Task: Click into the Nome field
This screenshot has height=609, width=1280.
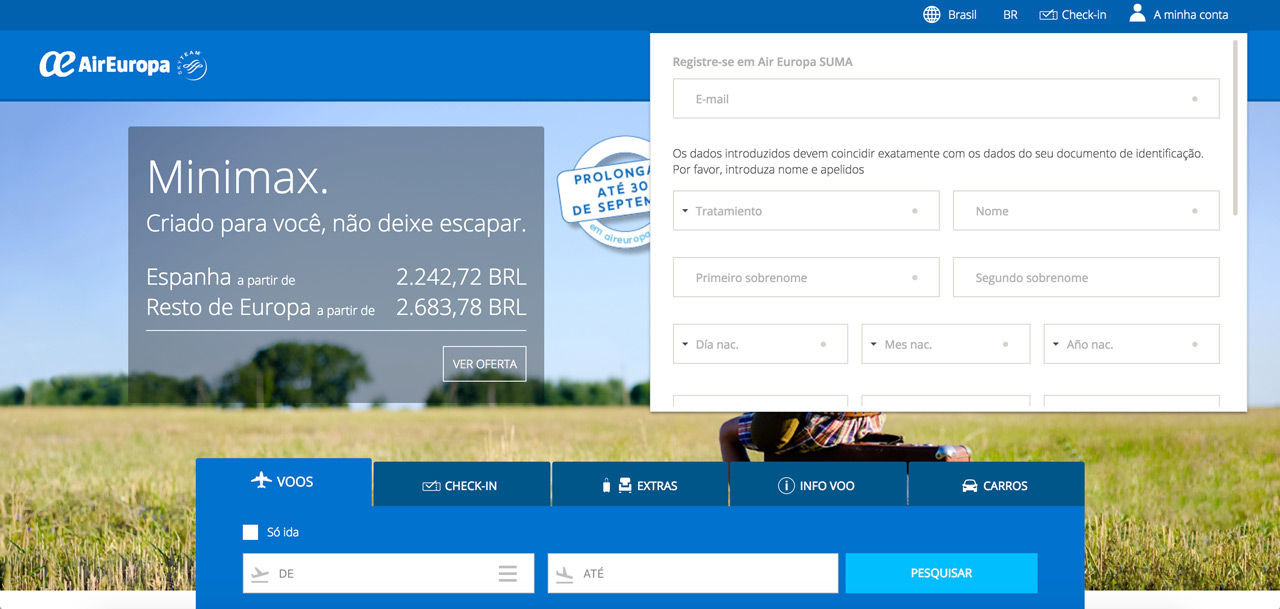Action: (1086, 211)
